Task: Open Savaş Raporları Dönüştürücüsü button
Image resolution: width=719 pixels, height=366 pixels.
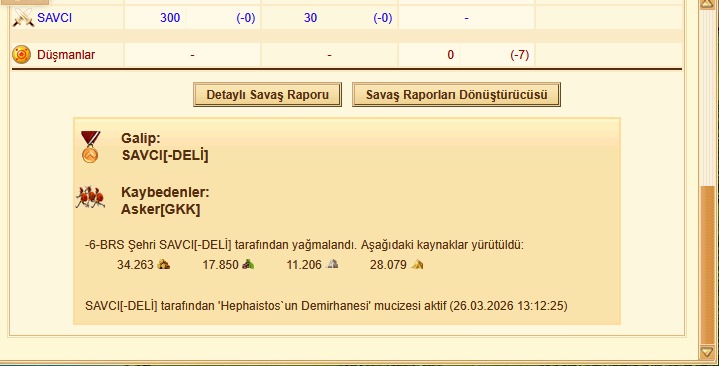Action: (456, 95)
